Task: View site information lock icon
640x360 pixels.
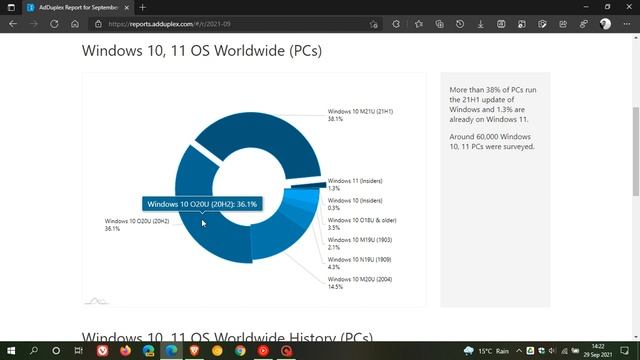Action: [98, 24]
